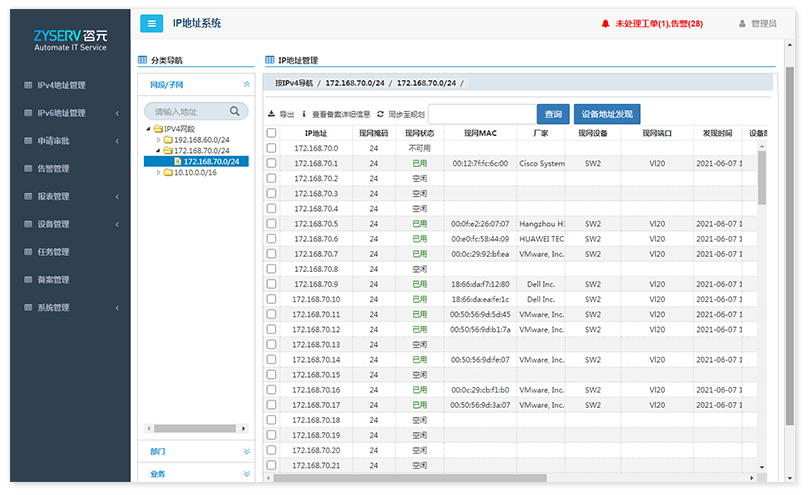Click the 10.10.0.0/16 folder icon
Screen dimensions: 808x495
click(168, 173)
